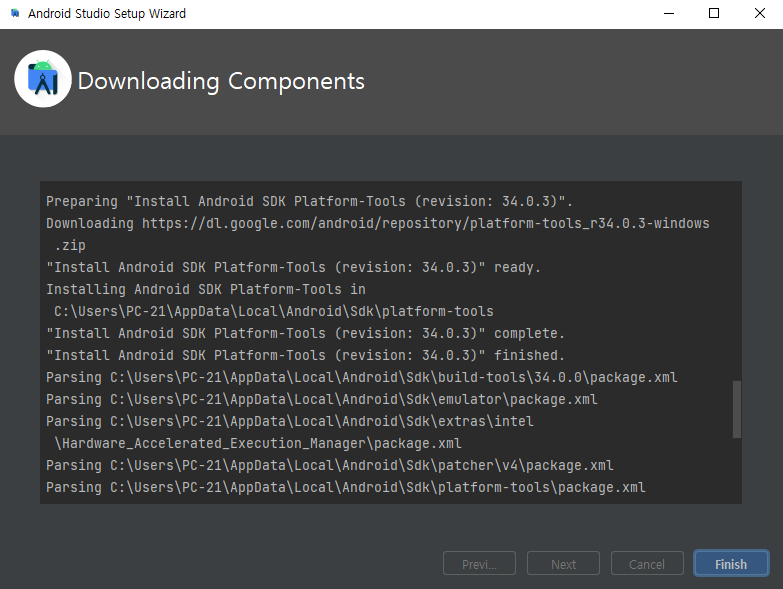This screenshot has width=783, height=589.
Task: Click the 'patcher\v4\package.xml' parsing line
Action: click(x=330, y=465)
